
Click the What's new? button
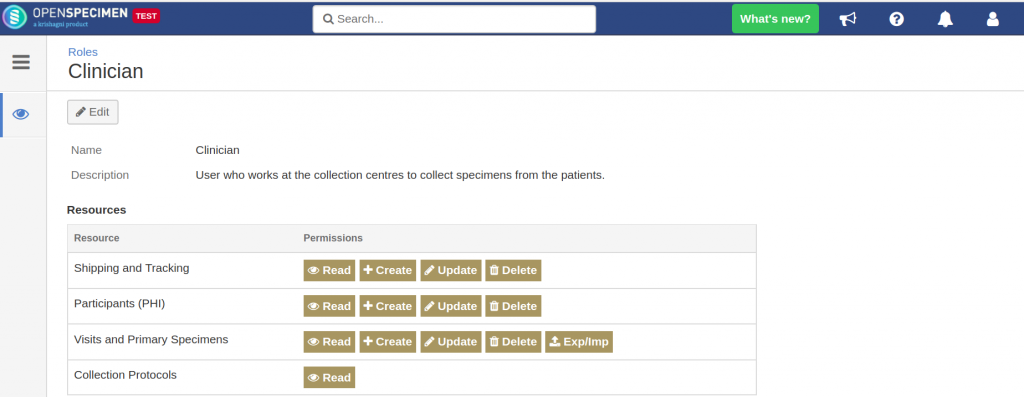(775, 19)
